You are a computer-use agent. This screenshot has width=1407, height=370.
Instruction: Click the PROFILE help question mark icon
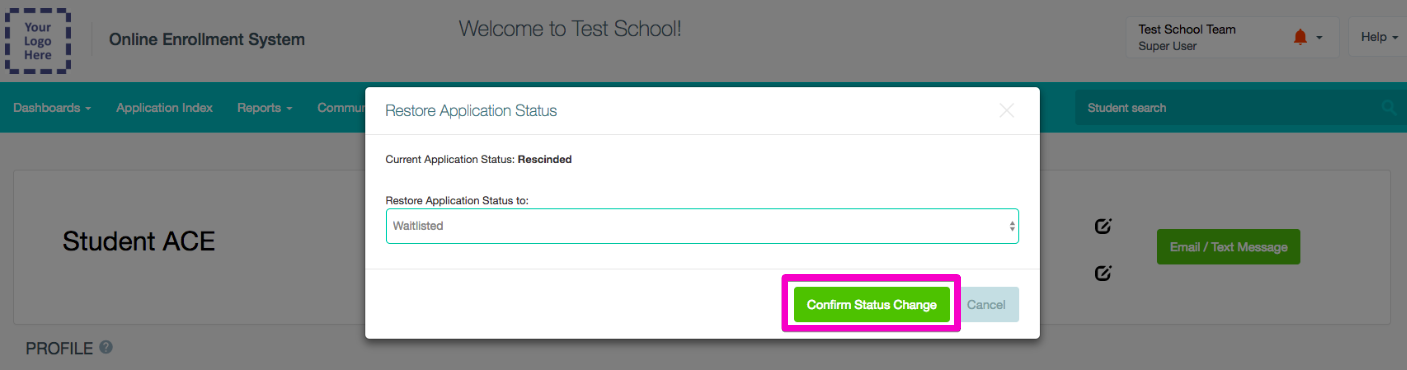point(106,348)
